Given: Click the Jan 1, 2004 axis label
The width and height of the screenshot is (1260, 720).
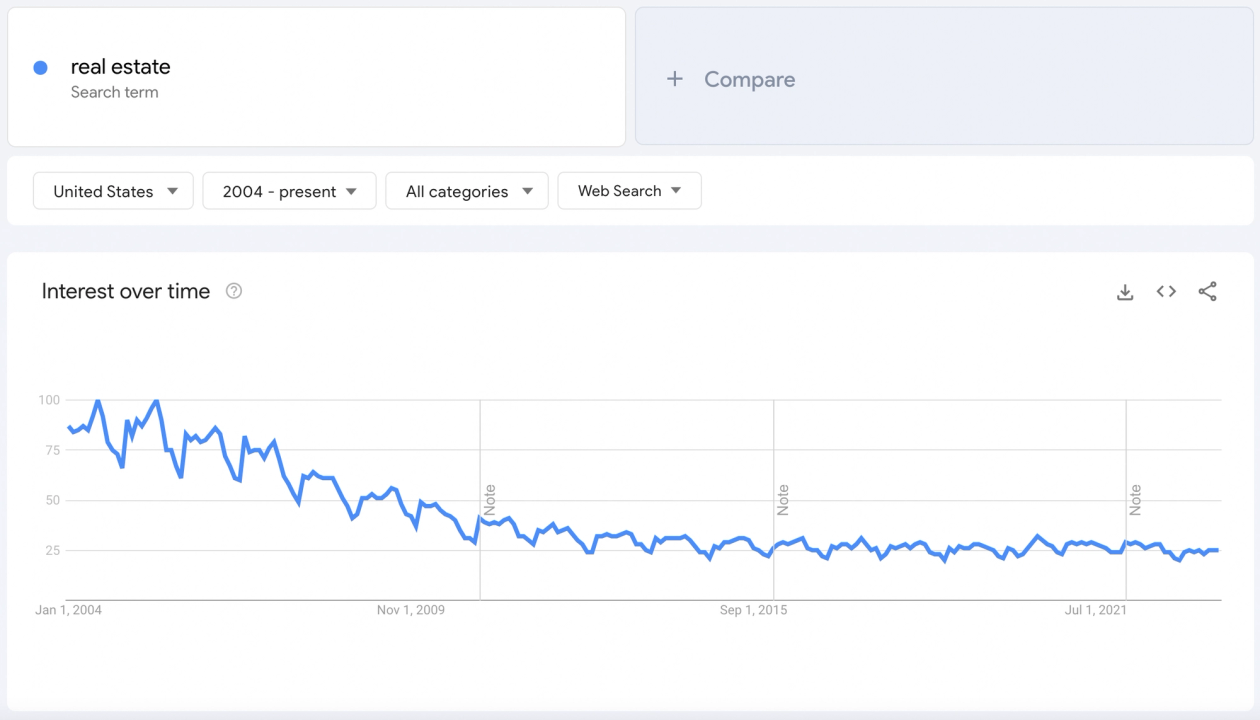Looking at the screenshot, I should click(x=68, y=609).
